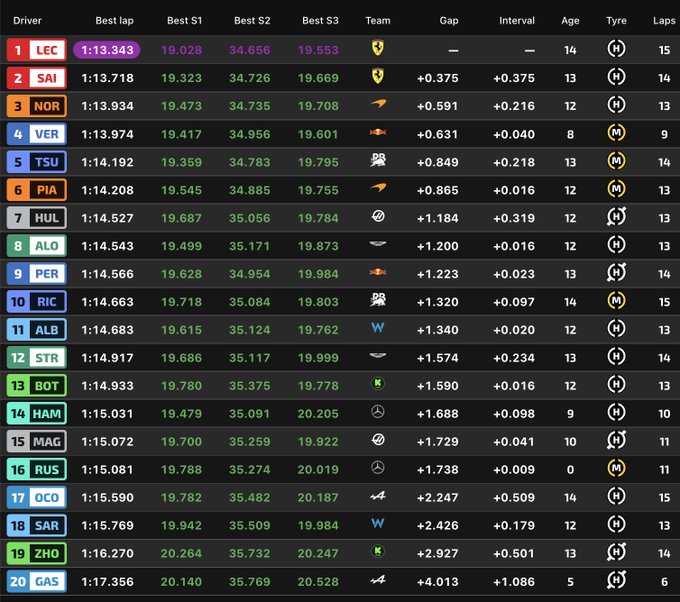Click the used hard tyre icon for HUL
This screenshot has height=602, width=680.
(x=616, y=216)
